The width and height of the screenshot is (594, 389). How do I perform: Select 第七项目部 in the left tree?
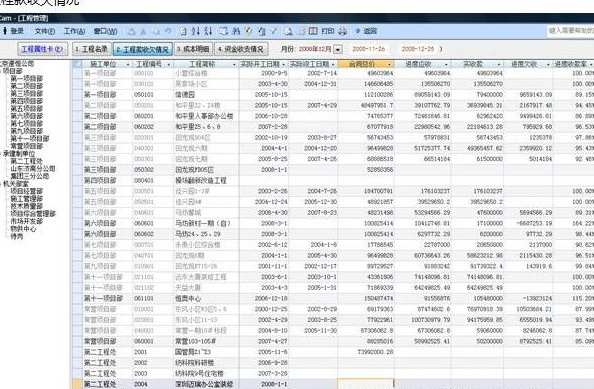27,123
